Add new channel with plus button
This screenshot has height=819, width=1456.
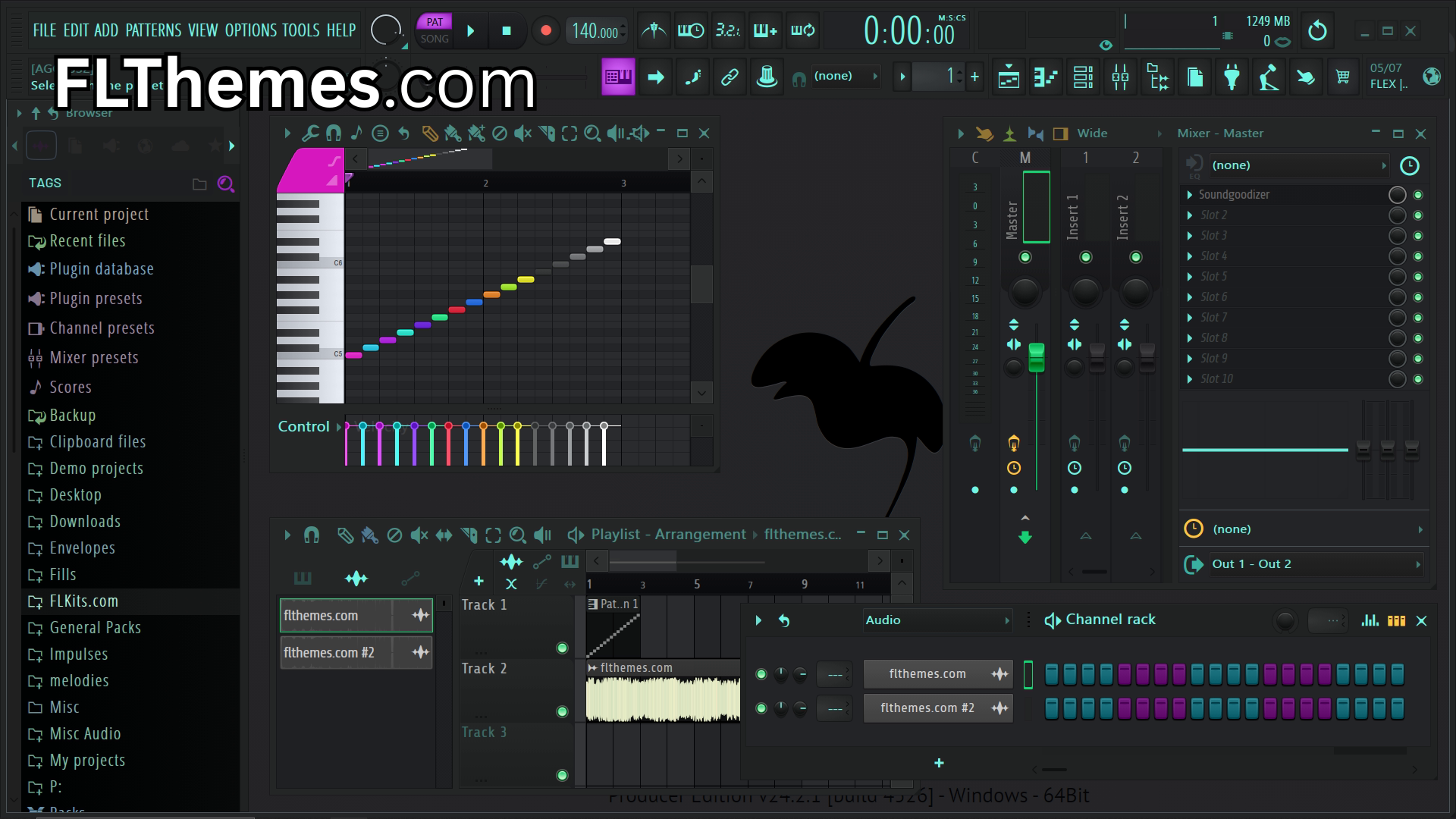939,764
